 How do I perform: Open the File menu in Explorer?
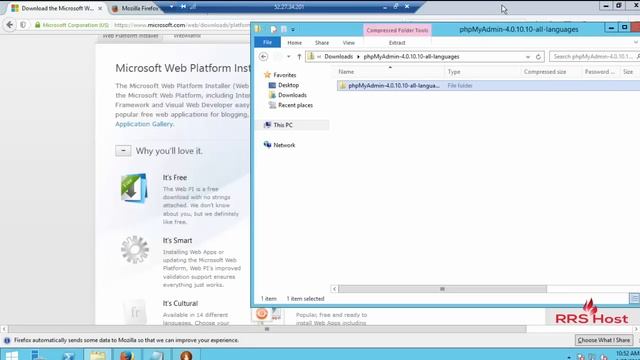coord(267,42)
